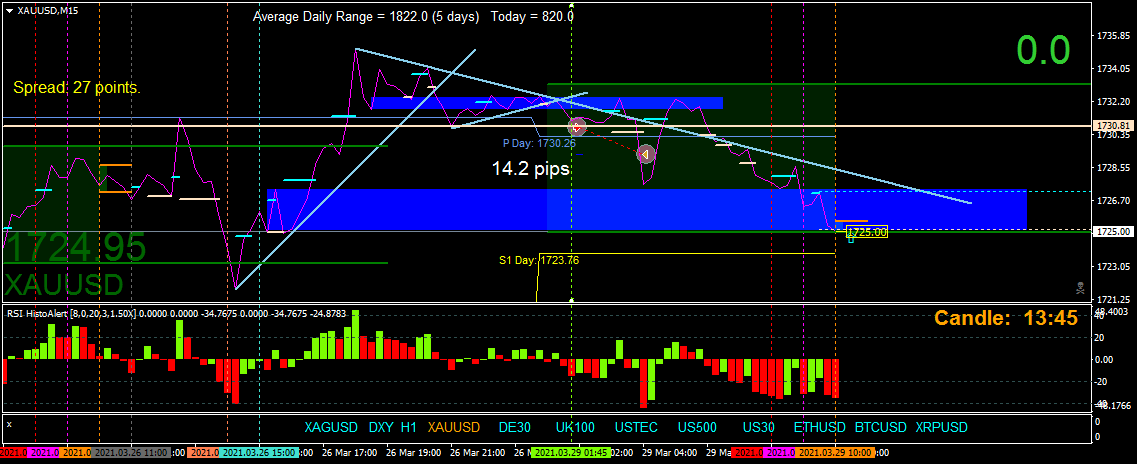Switch chart to XAGUSD symbol
This screenshot has width=1137, height=464.
click(x=331, y=427)
